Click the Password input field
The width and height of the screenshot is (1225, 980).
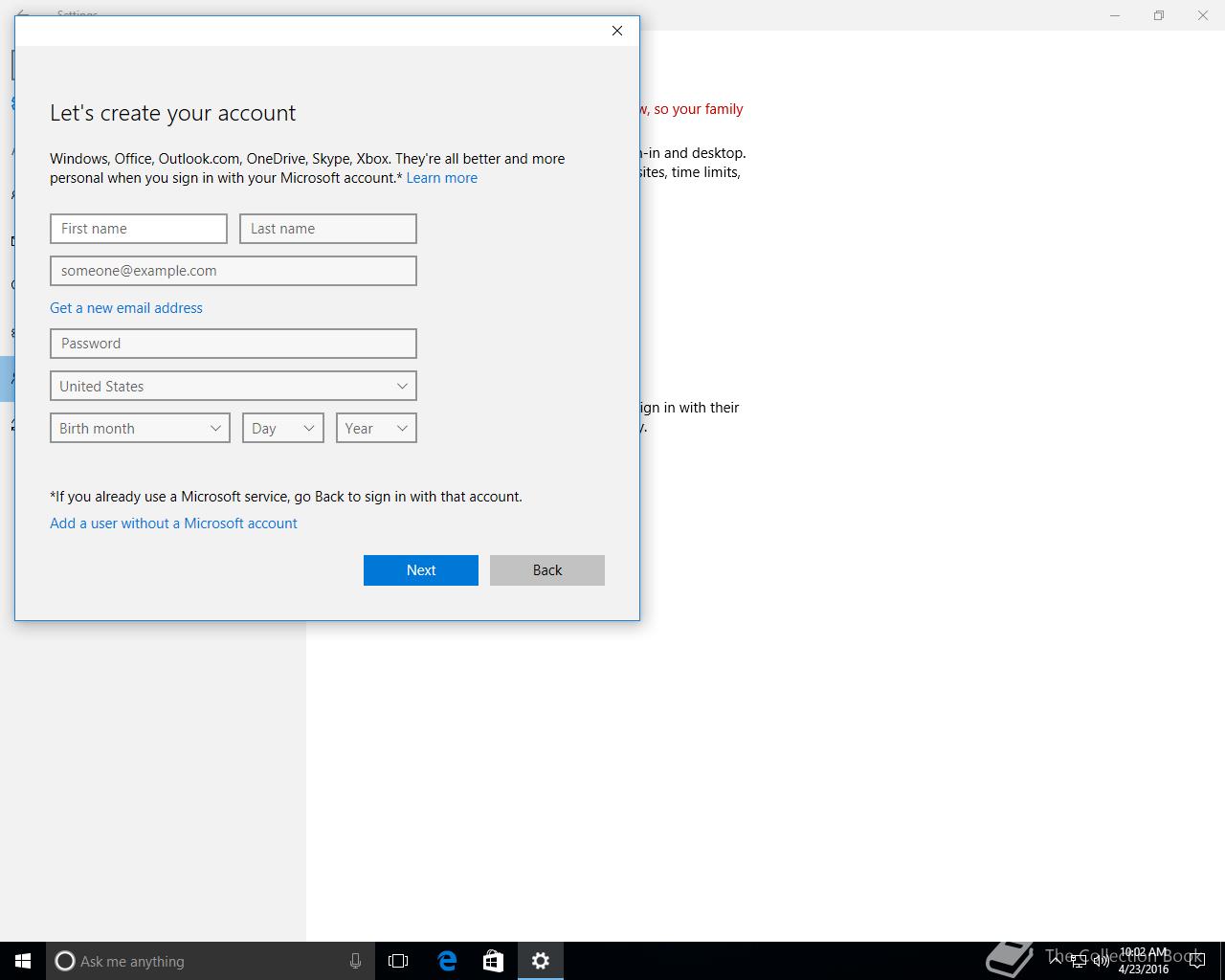[234, 344]
